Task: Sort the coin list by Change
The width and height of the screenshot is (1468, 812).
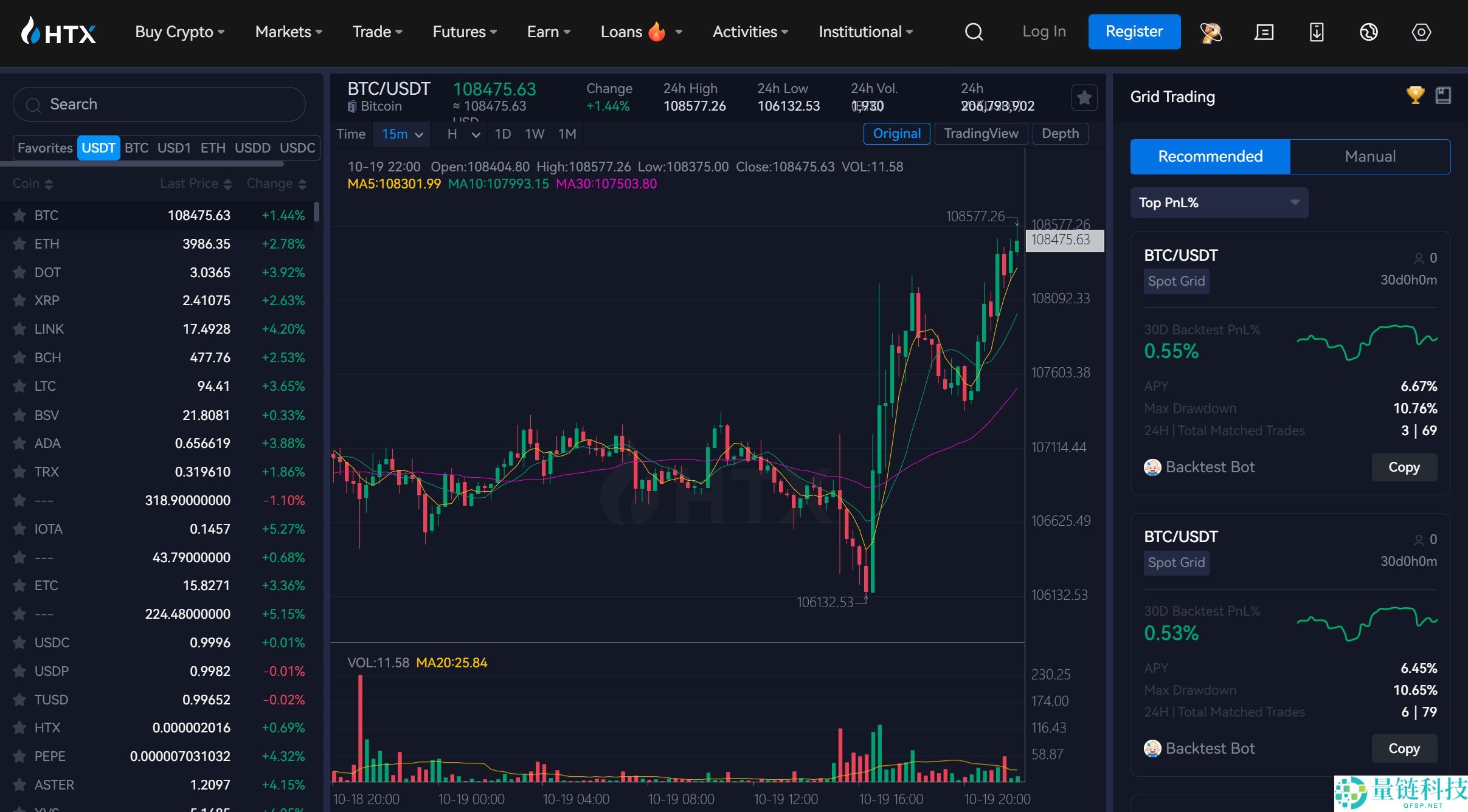Action: [x=277, y=184]
